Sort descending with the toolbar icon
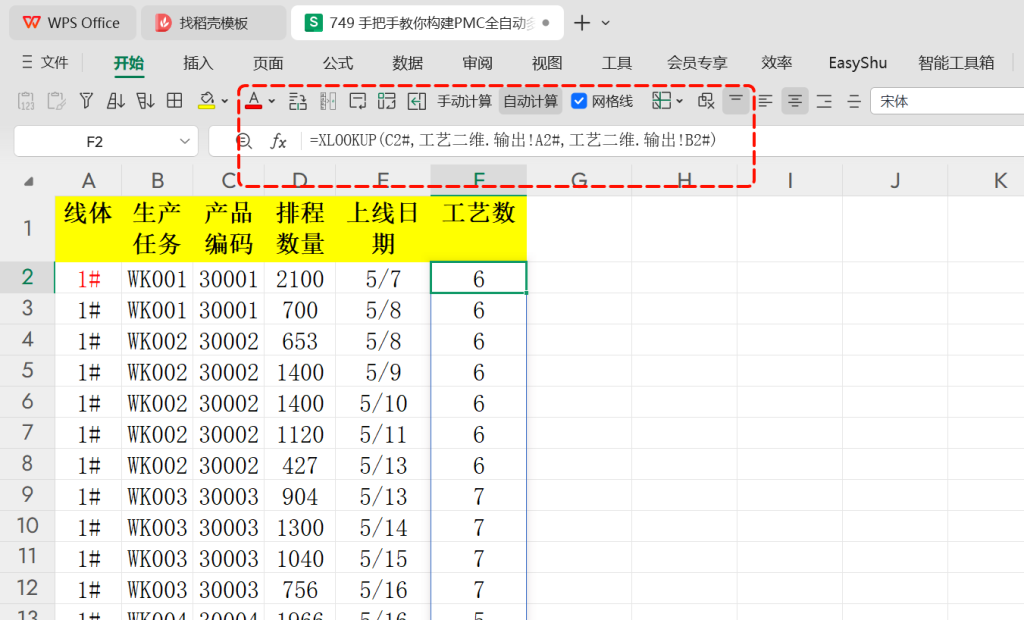 (145, 101)
